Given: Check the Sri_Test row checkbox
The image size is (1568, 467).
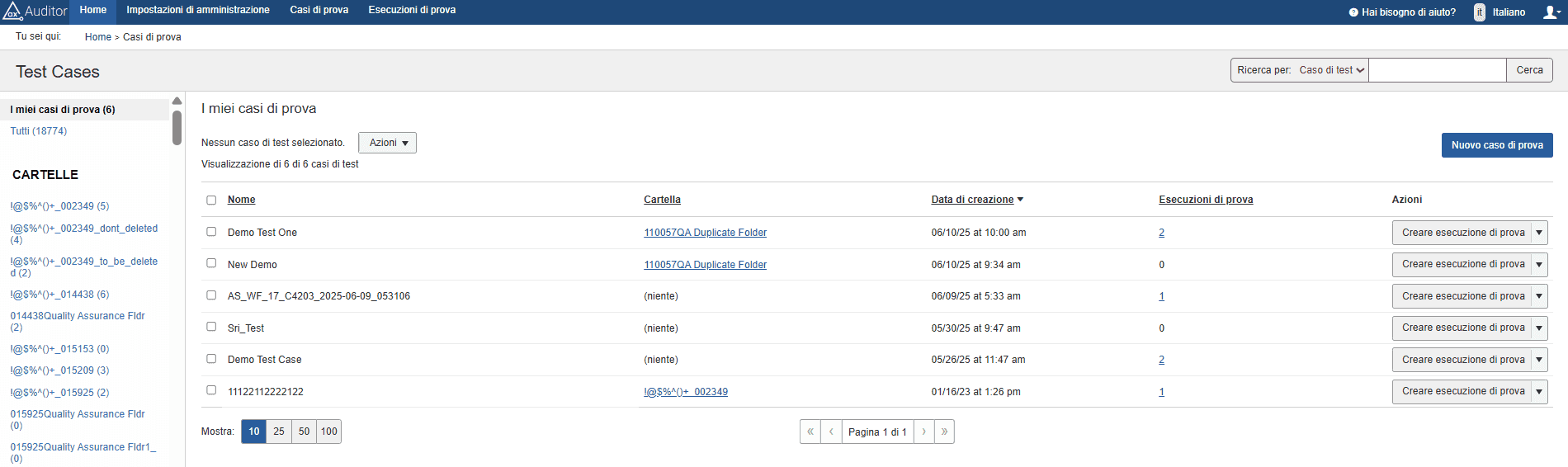Looking at the screenshot, I should click(211, 327).
